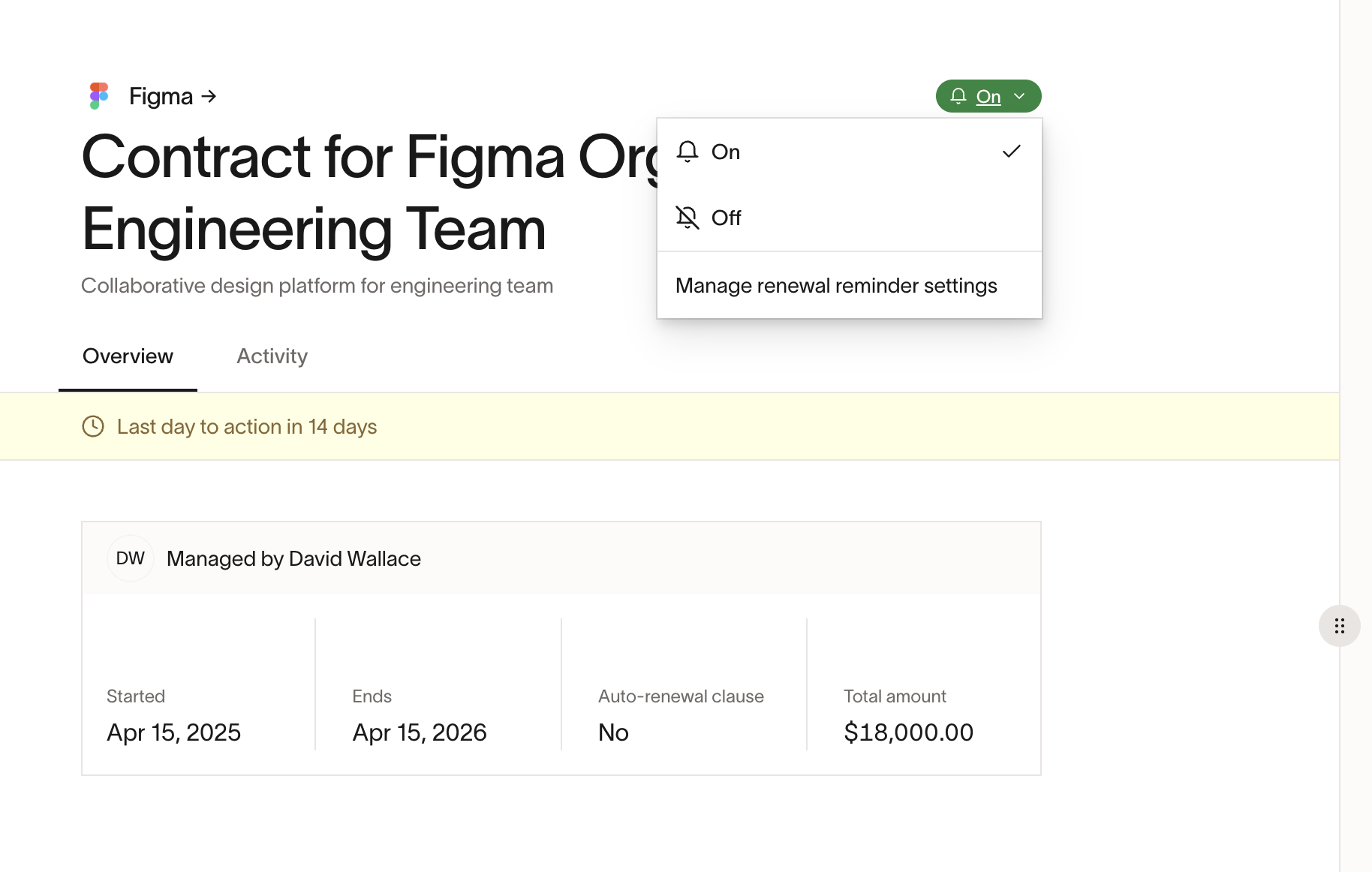Click 'Collaborative design platform for engineering team'
Image resolution: width=1372 pixels, height=872 pixels.
(317, 286)
